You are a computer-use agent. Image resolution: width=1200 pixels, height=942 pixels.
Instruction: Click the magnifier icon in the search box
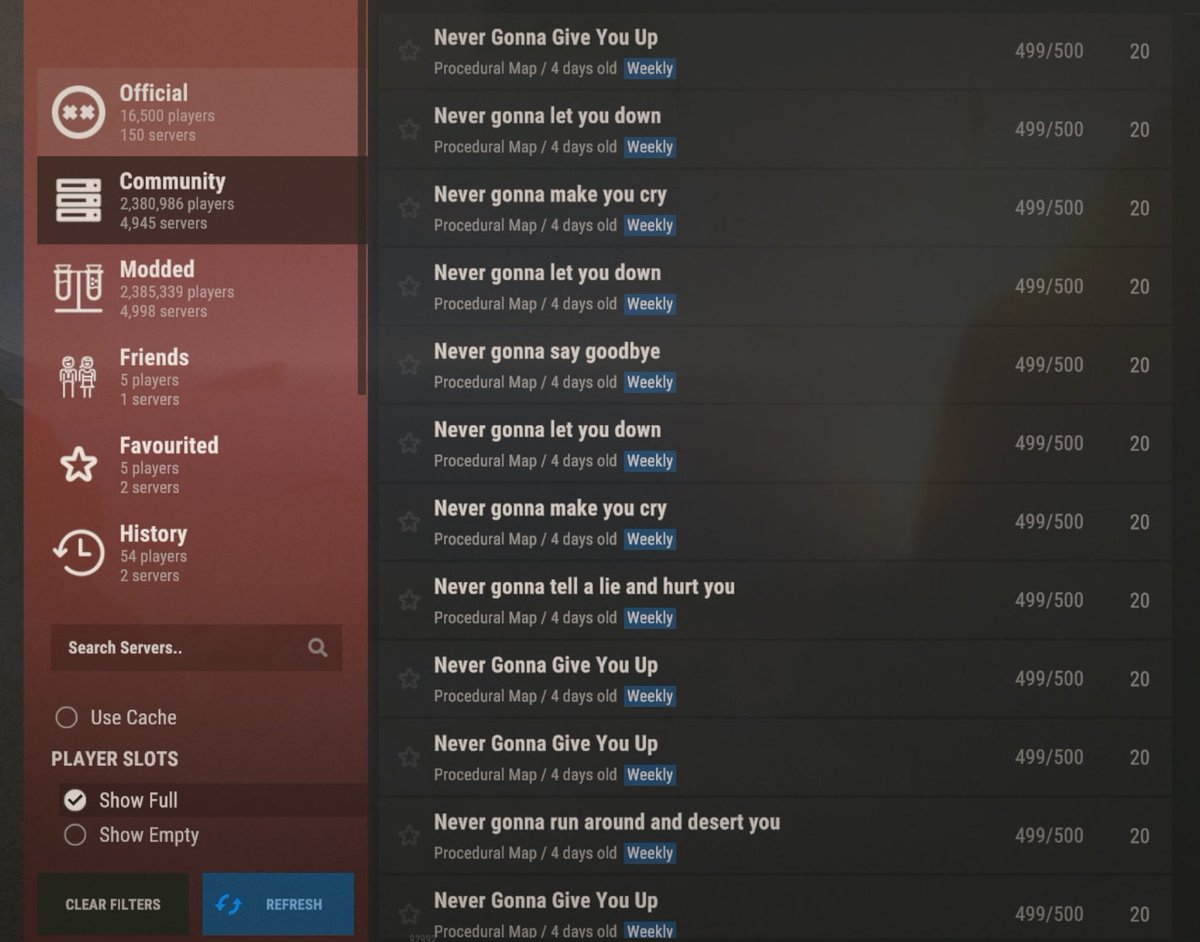pos(318,648)
